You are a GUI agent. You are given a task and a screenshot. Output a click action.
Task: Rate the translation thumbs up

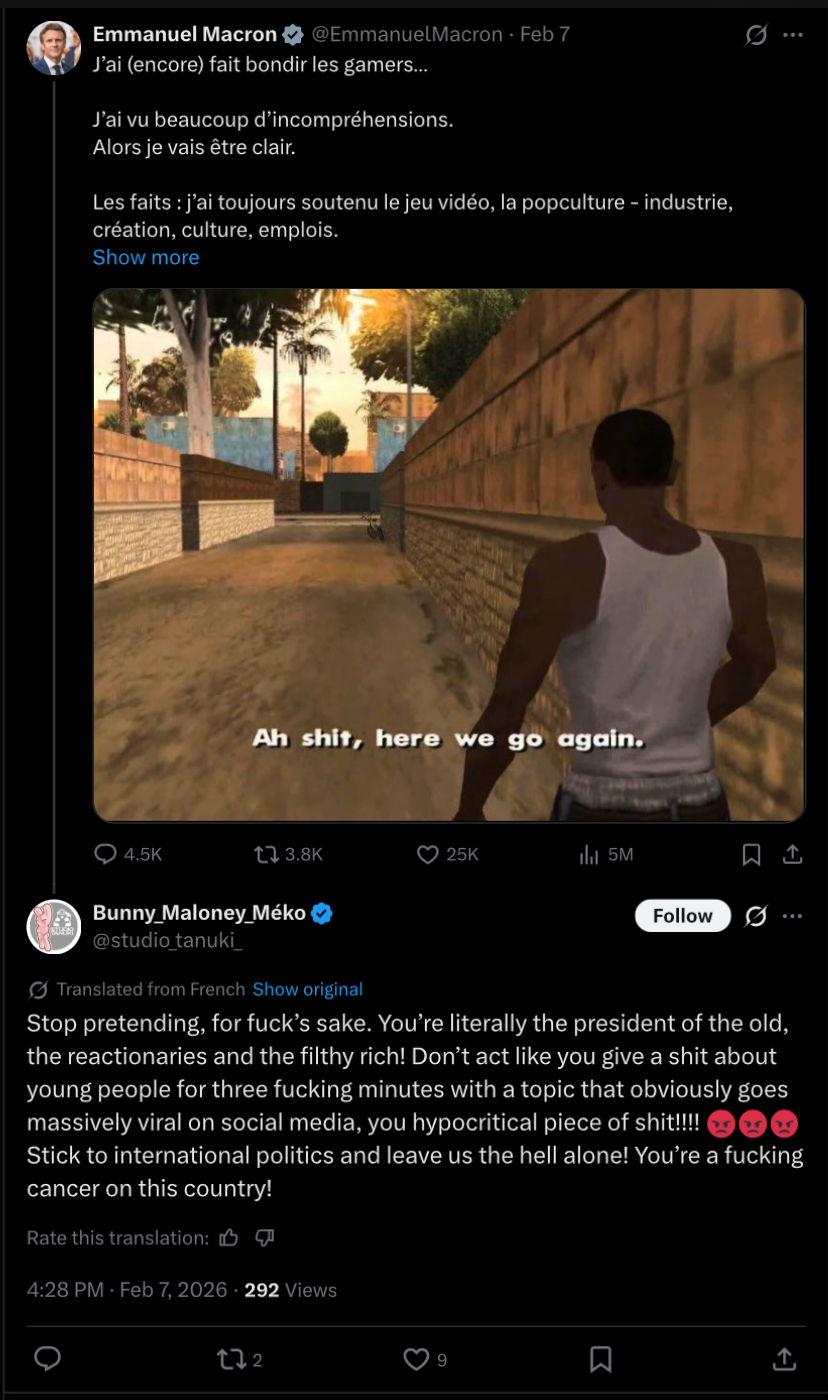[x=229, y=1238]
